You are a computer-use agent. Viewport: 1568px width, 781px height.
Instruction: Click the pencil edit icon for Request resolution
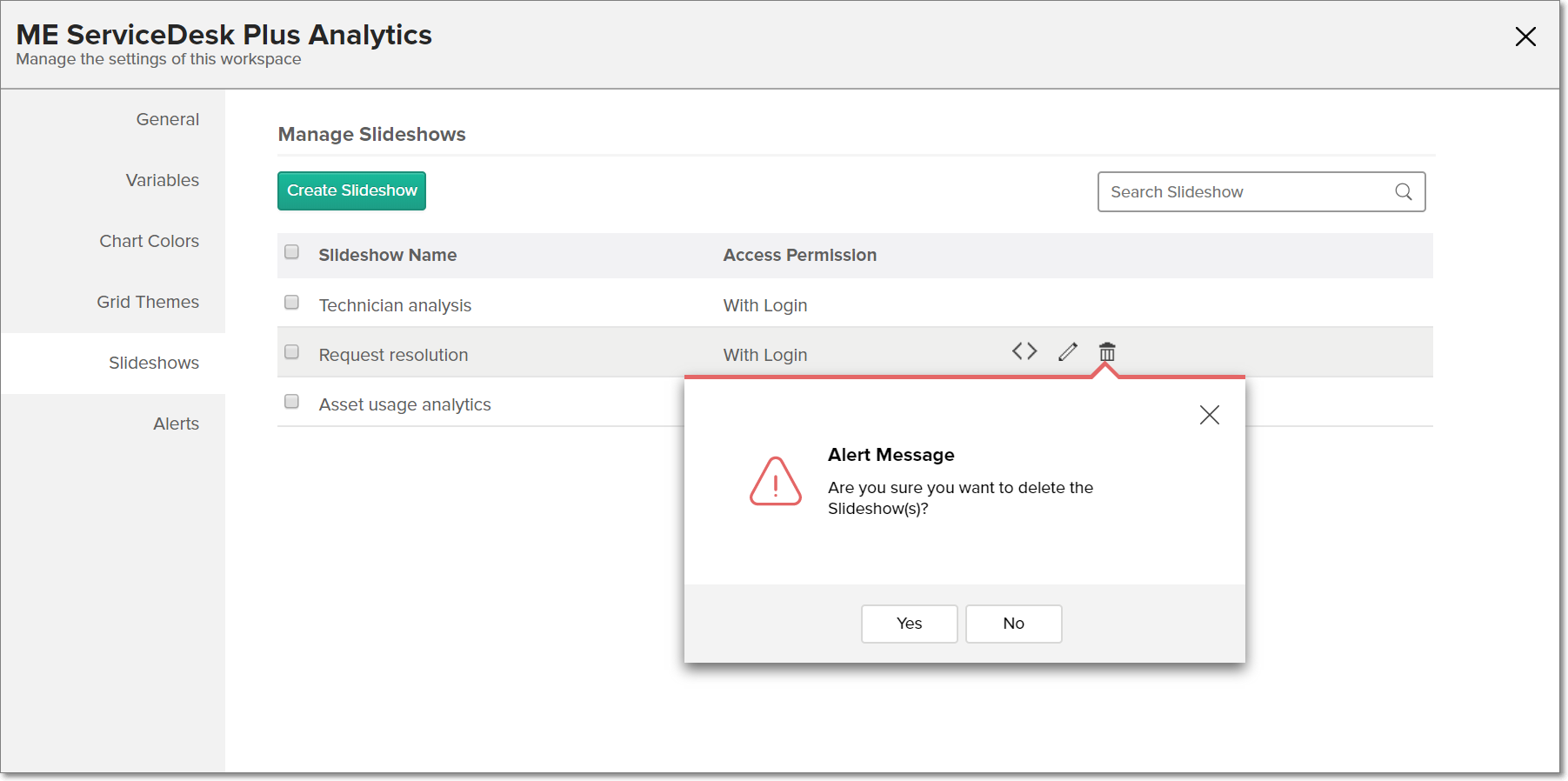(x=1067, y=351)
